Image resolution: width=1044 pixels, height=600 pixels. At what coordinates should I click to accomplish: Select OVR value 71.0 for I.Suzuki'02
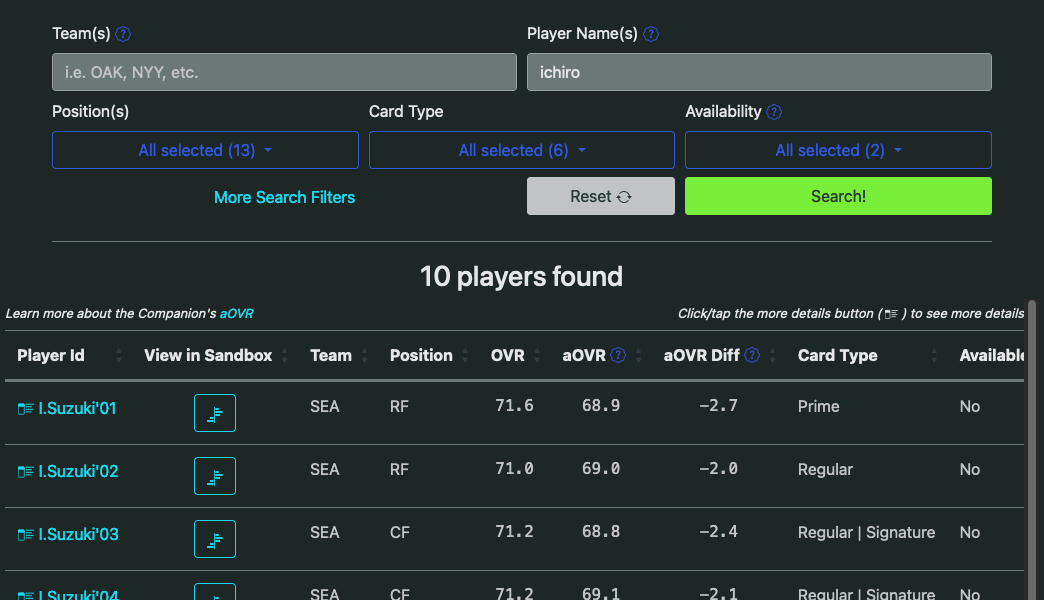(514, 469)
